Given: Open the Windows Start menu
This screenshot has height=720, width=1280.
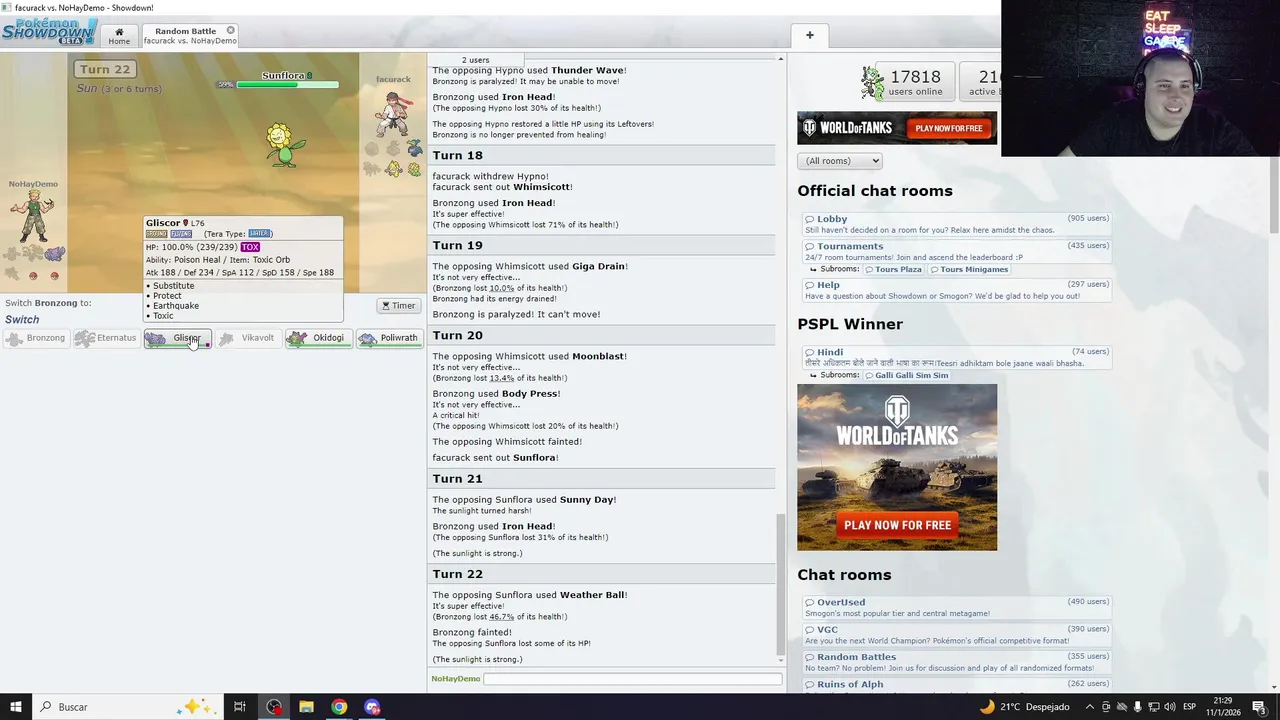Looking at the screenshot, I should (x=15, y=707).
